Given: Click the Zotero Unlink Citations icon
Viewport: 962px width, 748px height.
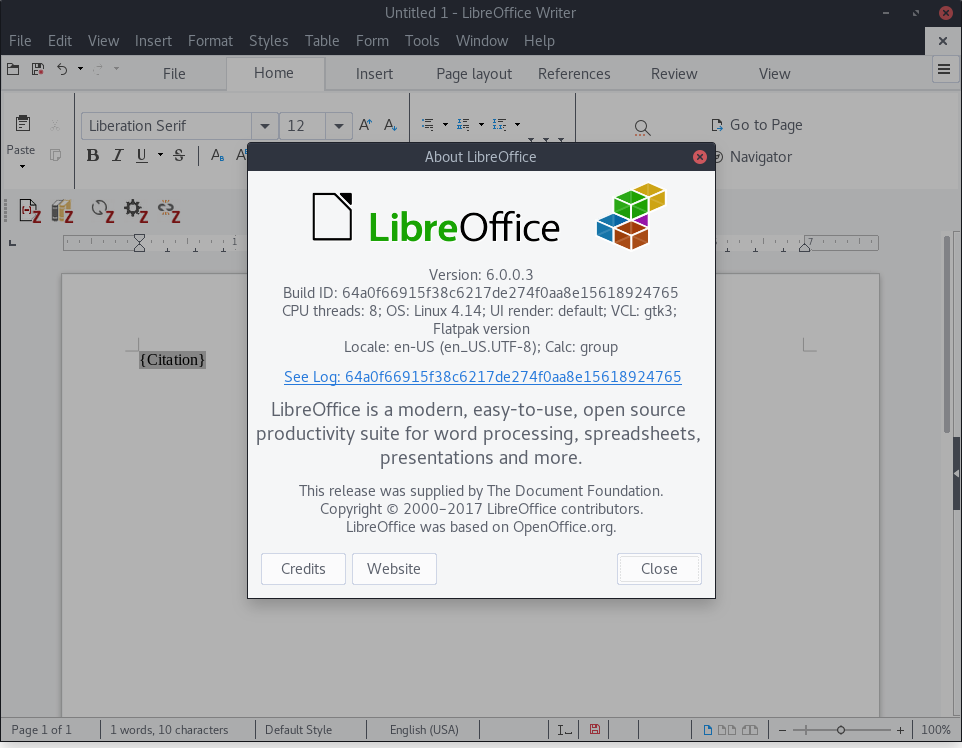Looking at the screenshot, I should pos(169,211).
